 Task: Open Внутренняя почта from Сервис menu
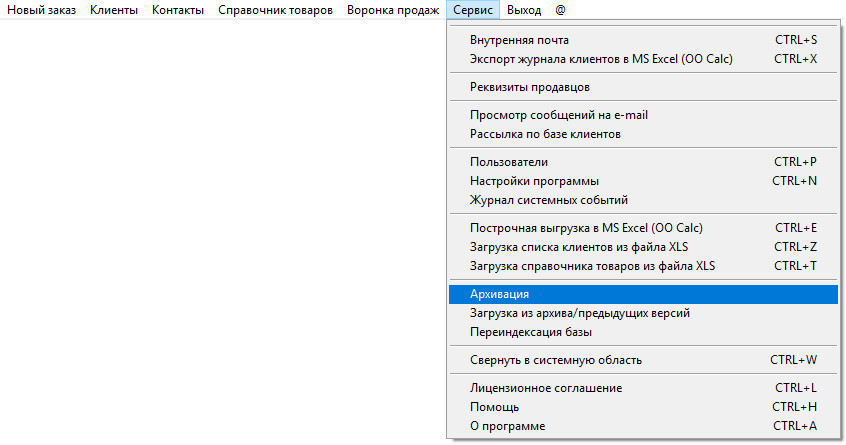pos(519,40)
